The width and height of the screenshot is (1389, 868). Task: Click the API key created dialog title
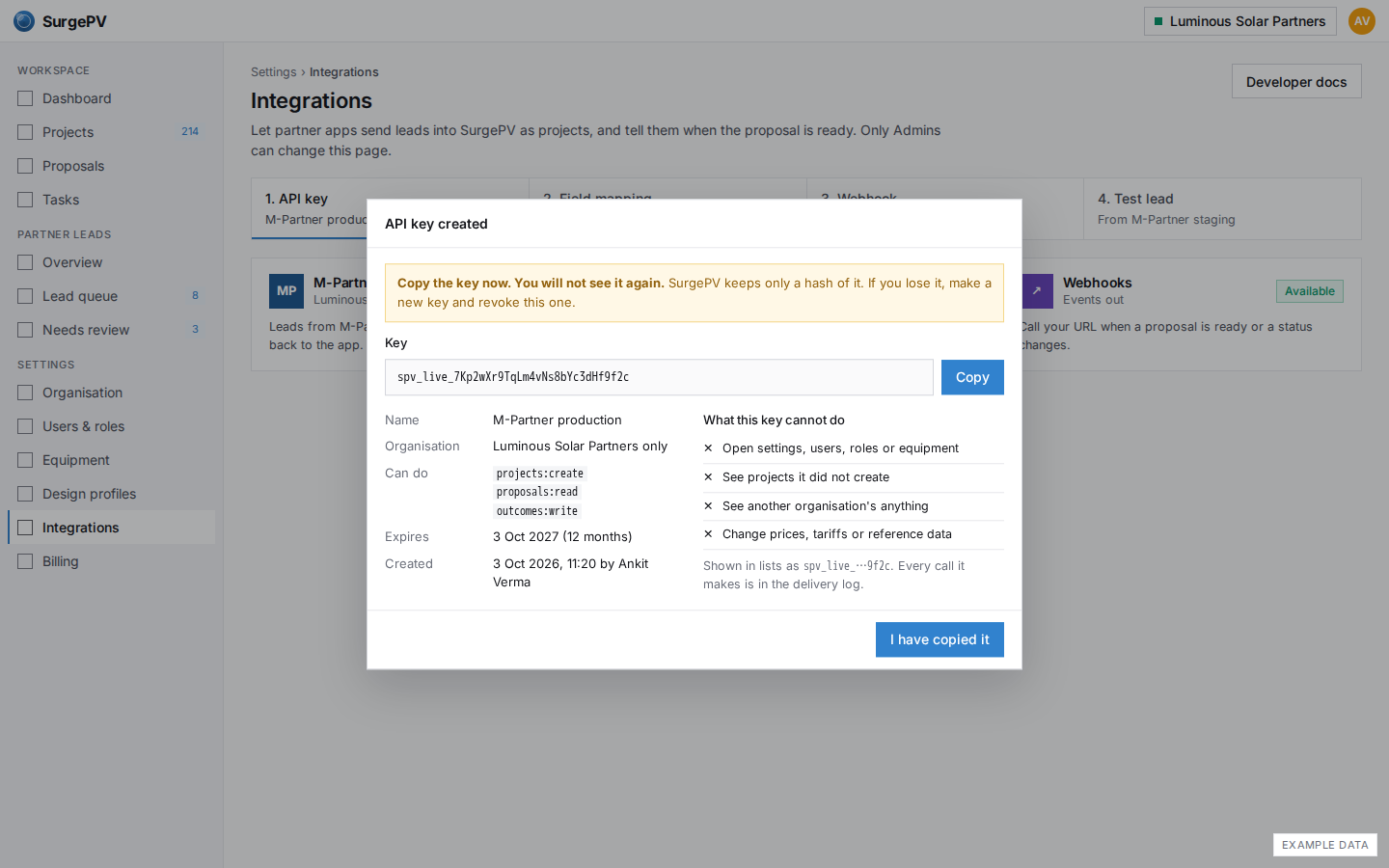(x=436, y=224)
